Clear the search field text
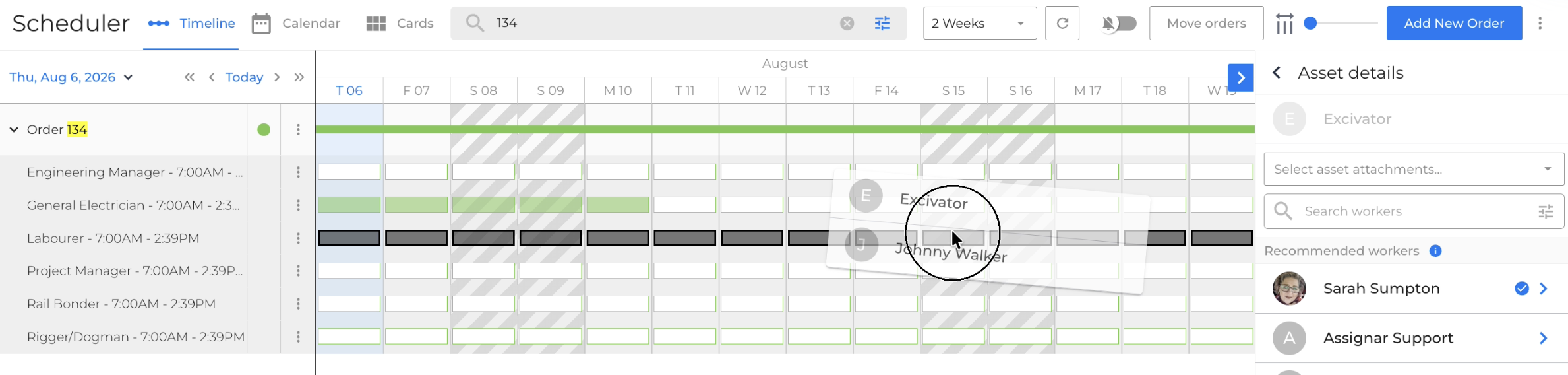The width and height of the screenshot is (1568, 375). pos(847,24)
